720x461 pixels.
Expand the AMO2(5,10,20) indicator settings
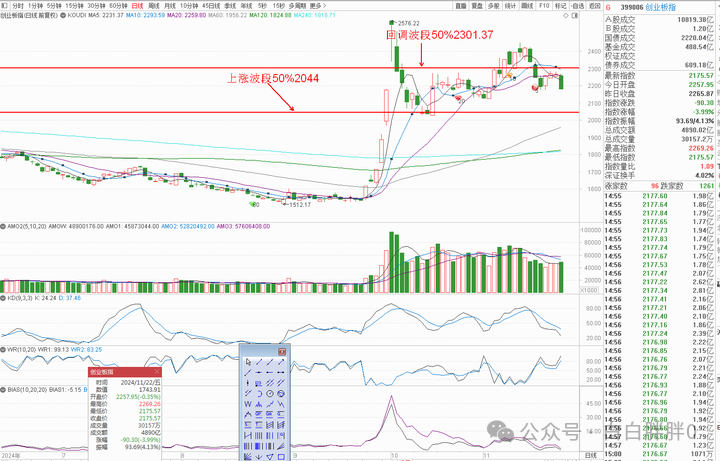click(x=3, y=226)
